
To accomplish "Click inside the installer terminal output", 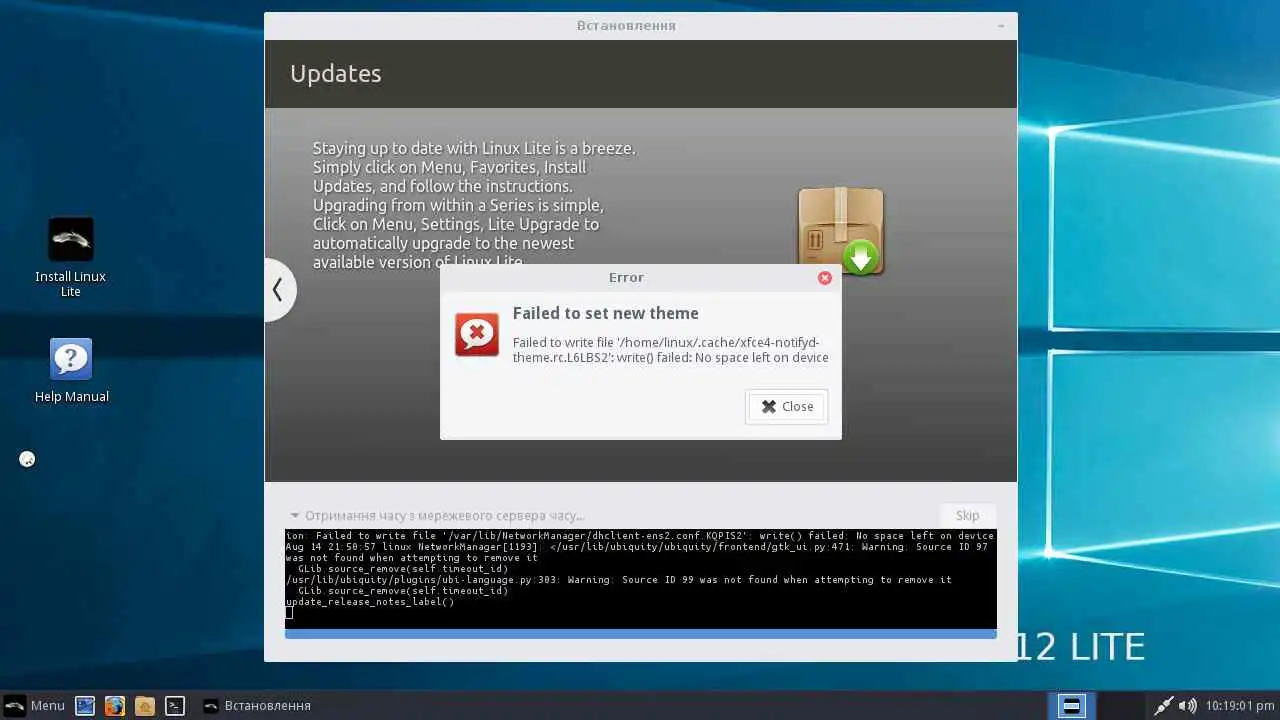I will pyautogui.click(x=641, y=579).
